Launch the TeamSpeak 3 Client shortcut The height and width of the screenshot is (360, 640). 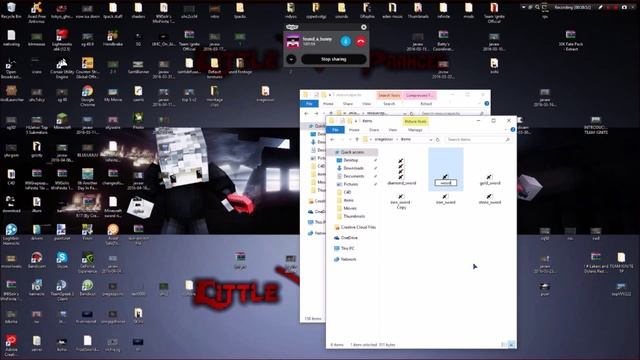click(x=62, y=290)
